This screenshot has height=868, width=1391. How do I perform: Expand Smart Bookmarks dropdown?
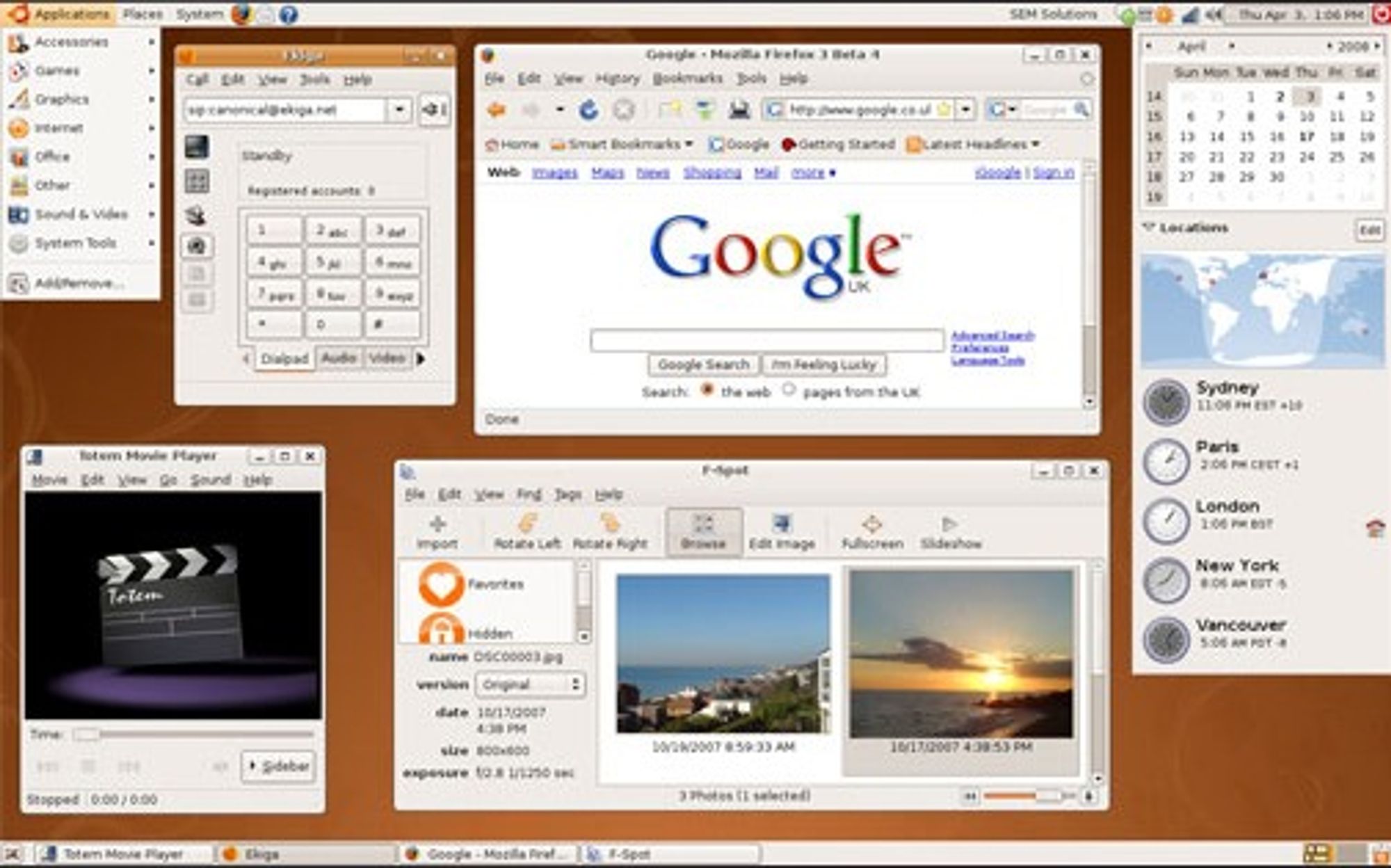point(621,145)
